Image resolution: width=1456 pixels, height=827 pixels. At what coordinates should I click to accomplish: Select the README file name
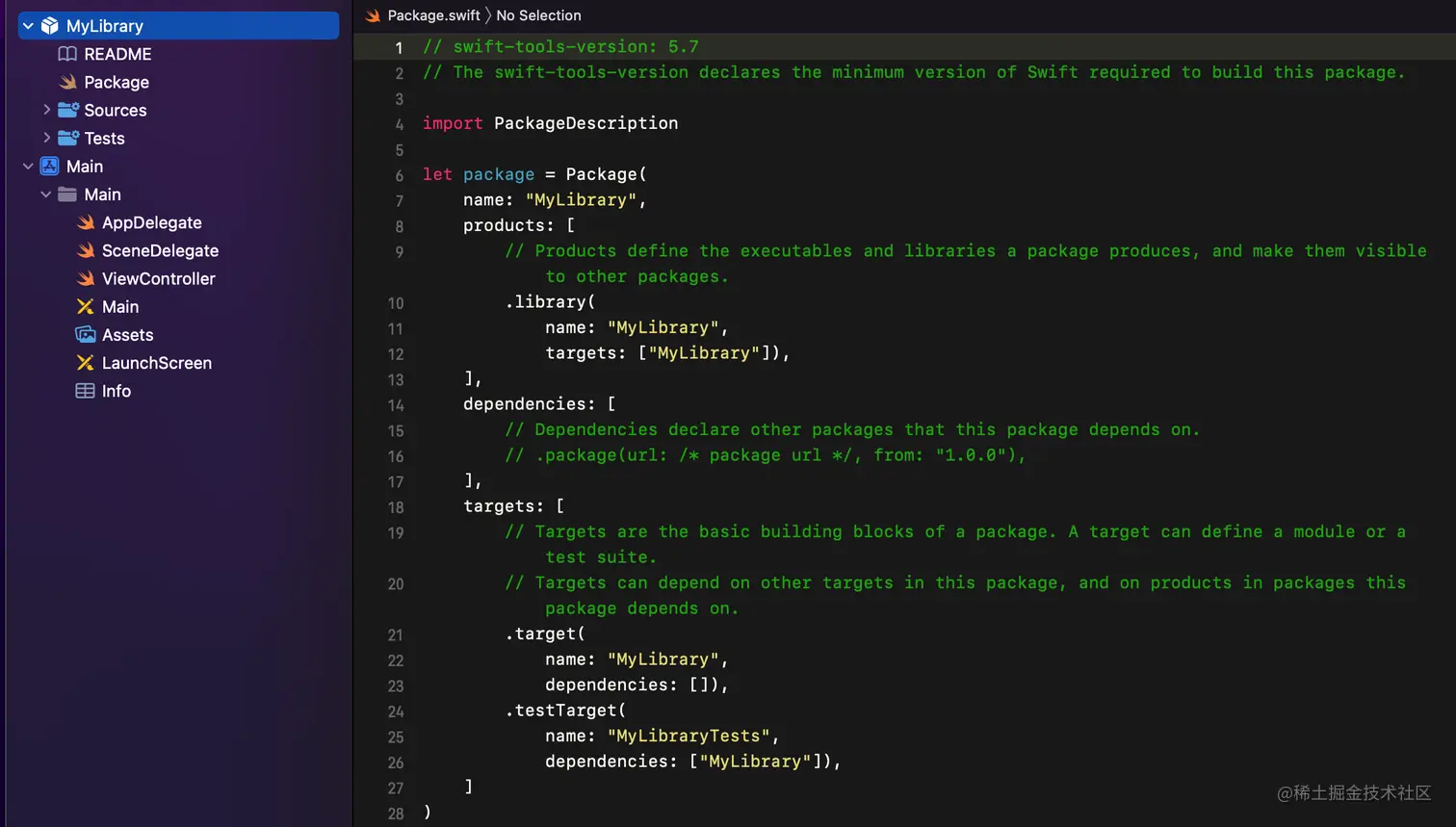click(x=117, y=54)
